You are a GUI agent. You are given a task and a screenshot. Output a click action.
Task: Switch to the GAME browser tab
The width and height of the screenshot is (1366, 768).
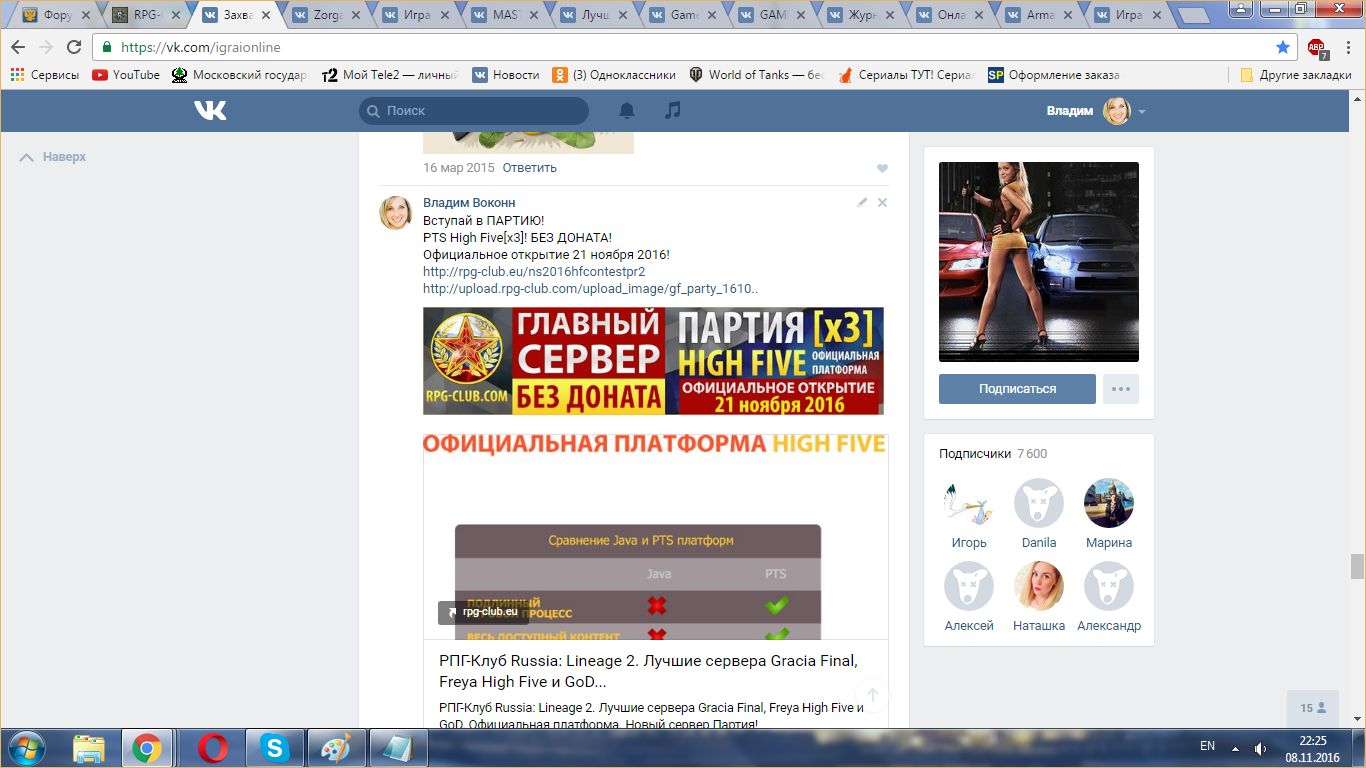click(773, 15)
